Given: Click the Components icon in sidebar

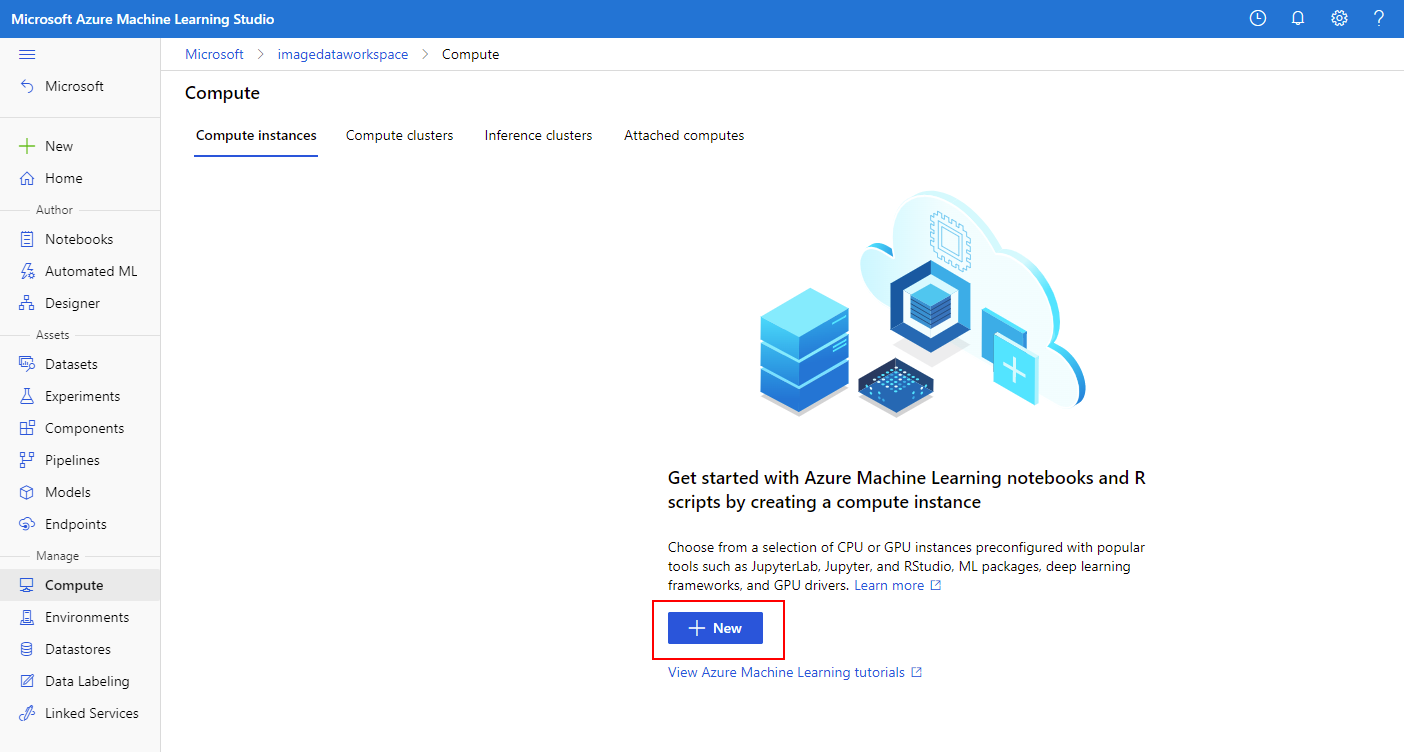Looking at the screenshot, I should tap(27, 428).
